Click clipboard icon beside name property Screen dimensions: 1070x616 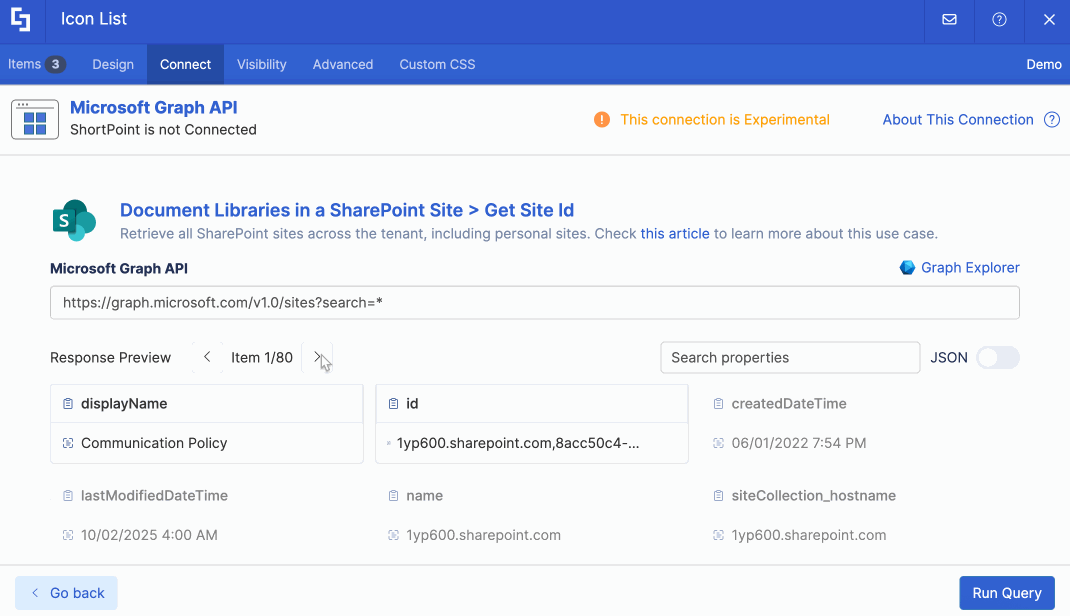coord(393,496)
